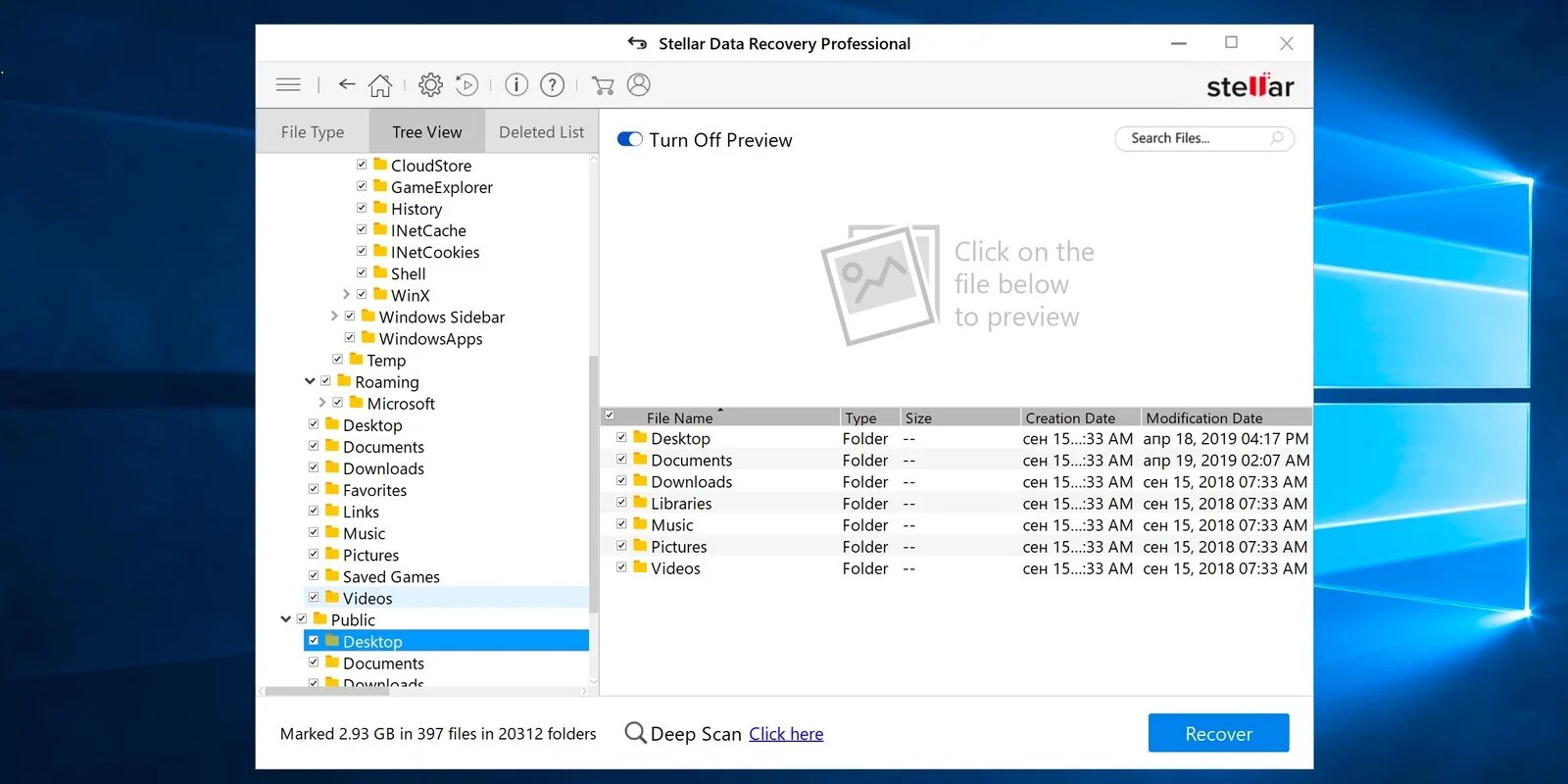Click the search magnifier in Search Files
Image resolution: width=1568 pixels, height=784 pixels.
[1277, 138]
